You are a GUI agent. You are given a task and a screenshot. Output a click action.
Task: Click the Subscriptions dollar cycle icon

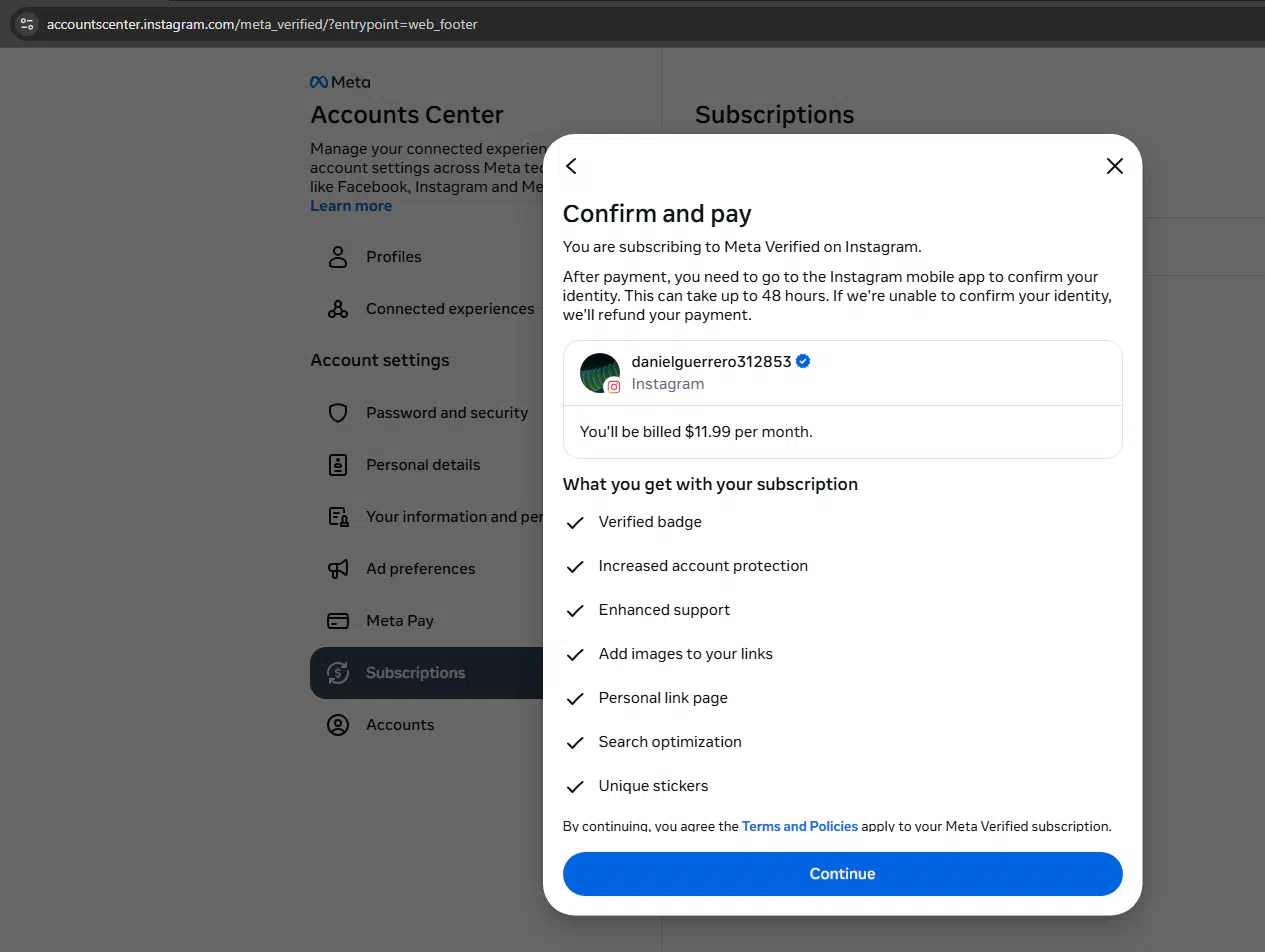338,673
